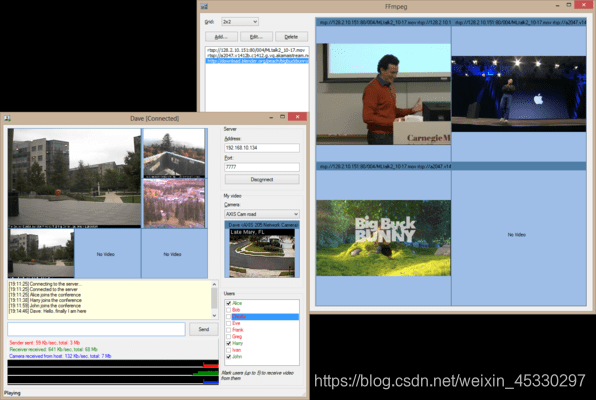Uncheck Harry in the Users list
The width and height of the screenshot is (596, 400).
[228, 343]
